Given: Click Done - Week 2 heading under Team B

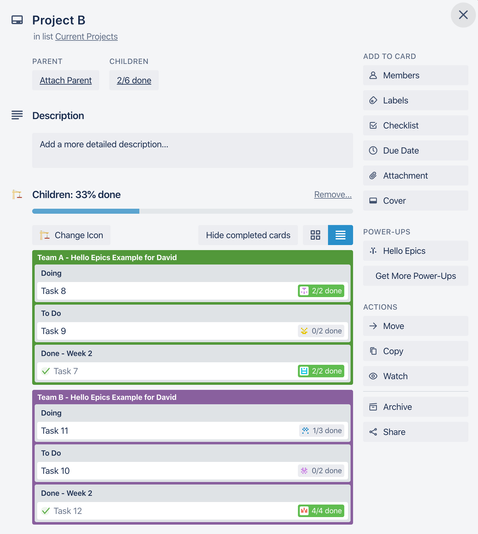Looking at the screenshot, I should click(67, 493).
